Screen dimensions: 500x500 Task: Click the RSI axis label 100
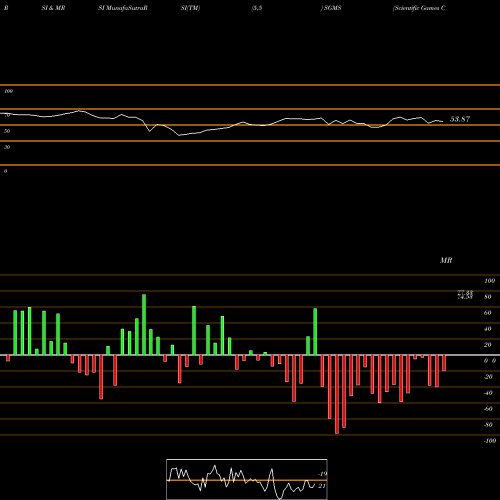[9, 91]
